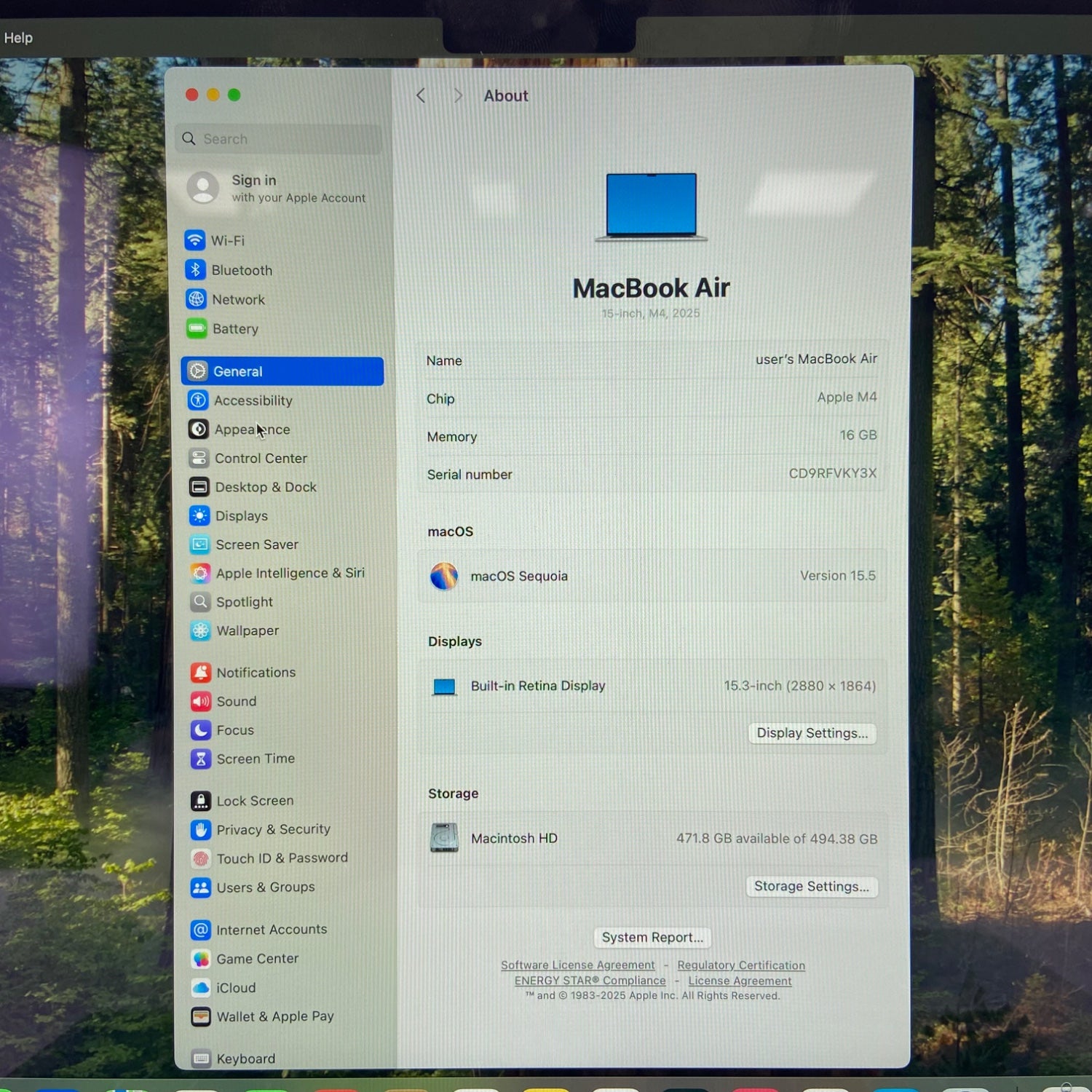Click the Keyboard icon in sidebar

[x=201, y=1059]
